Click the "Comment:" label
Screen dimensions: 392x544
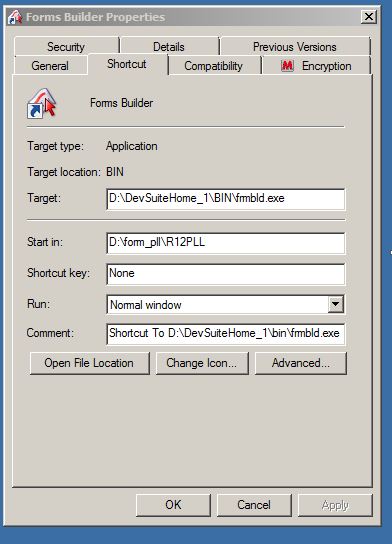(x=50, y=333)
